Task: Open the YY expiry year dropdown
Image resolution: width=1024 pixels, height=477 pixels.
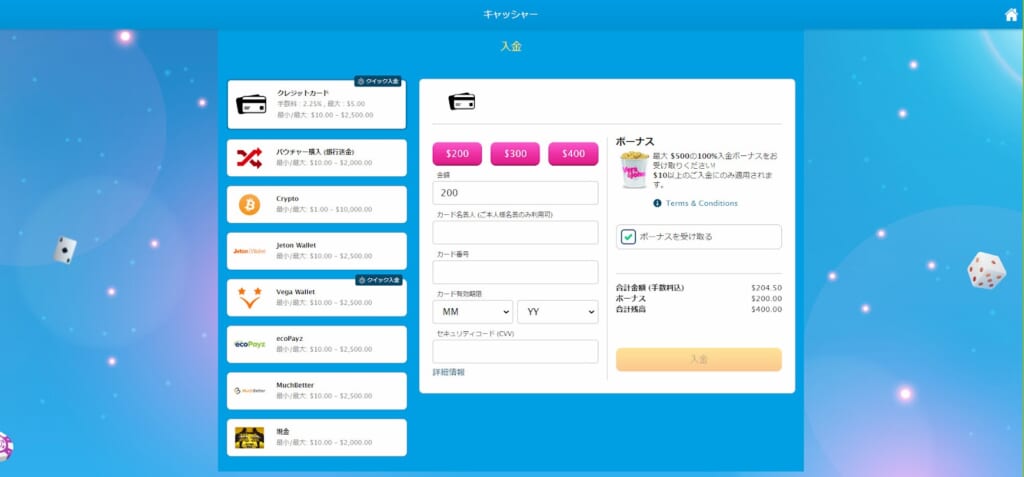Action: pyautogui.click(x=558, y=312)
